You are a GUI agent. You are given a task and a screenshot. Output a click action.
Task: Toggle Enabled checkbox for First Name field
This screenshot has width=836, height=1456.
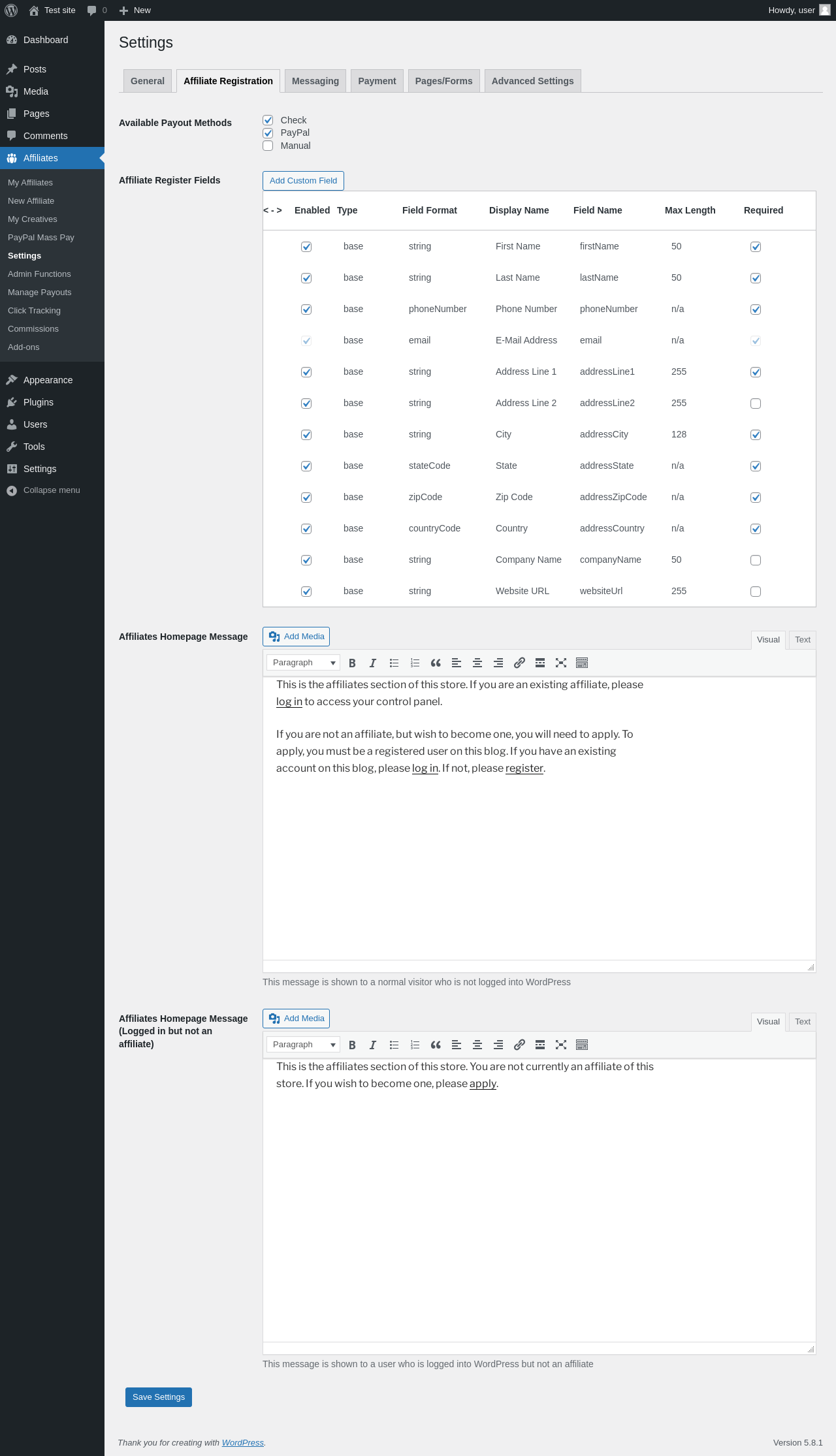306,247
